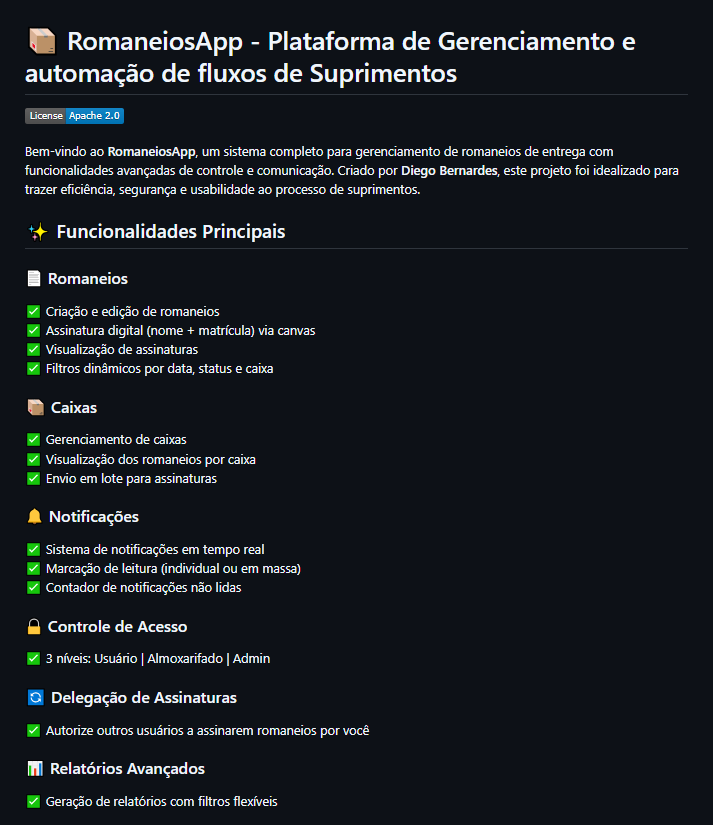
Task: Click the padlock icon beside Controle de Acesso
Action: click(34, 627)
